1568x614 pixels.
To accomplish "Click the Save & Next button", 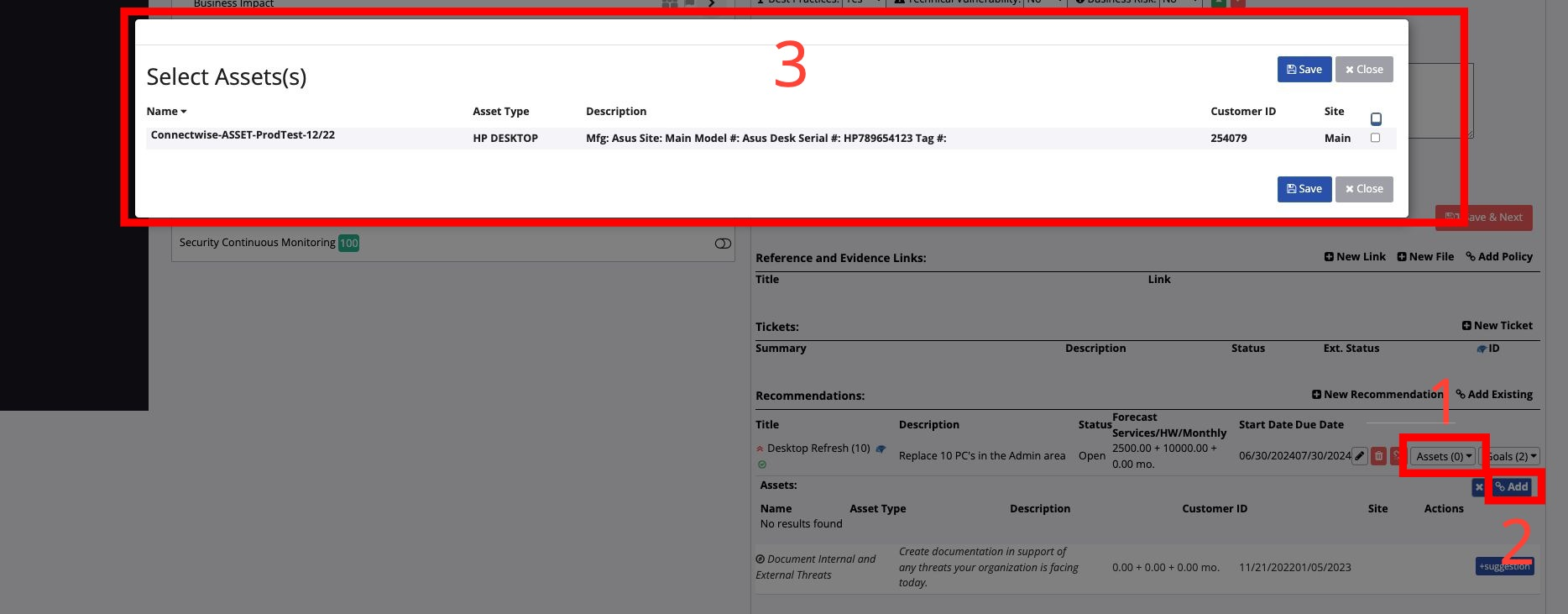I will (x=1484, y=218).
